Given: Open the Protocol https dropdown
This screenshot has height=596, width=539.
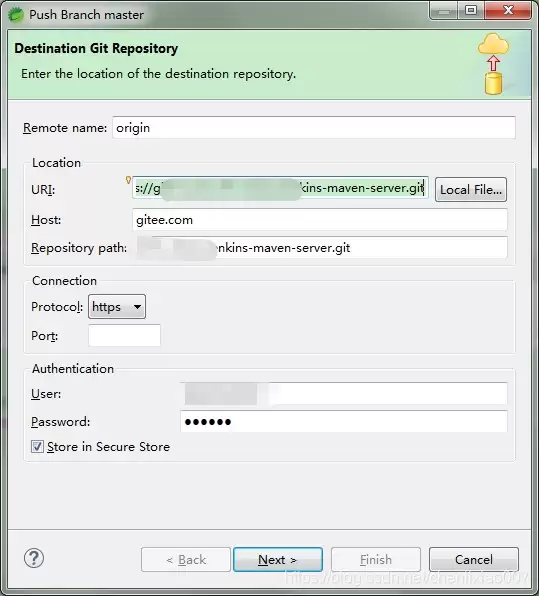Looking at the screenshot, I should coord(117,306).
